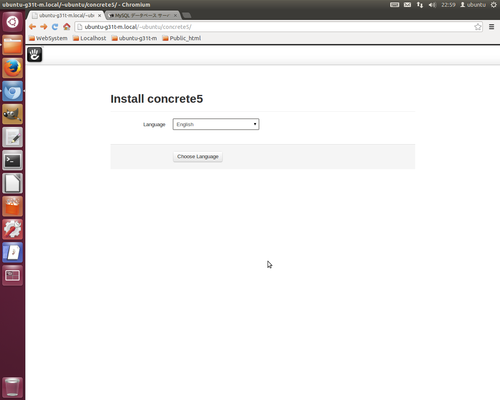The height and width of the screenshot is (400, 500).
Task: Click the Install concrete5 heading
Action: point(157,99)
